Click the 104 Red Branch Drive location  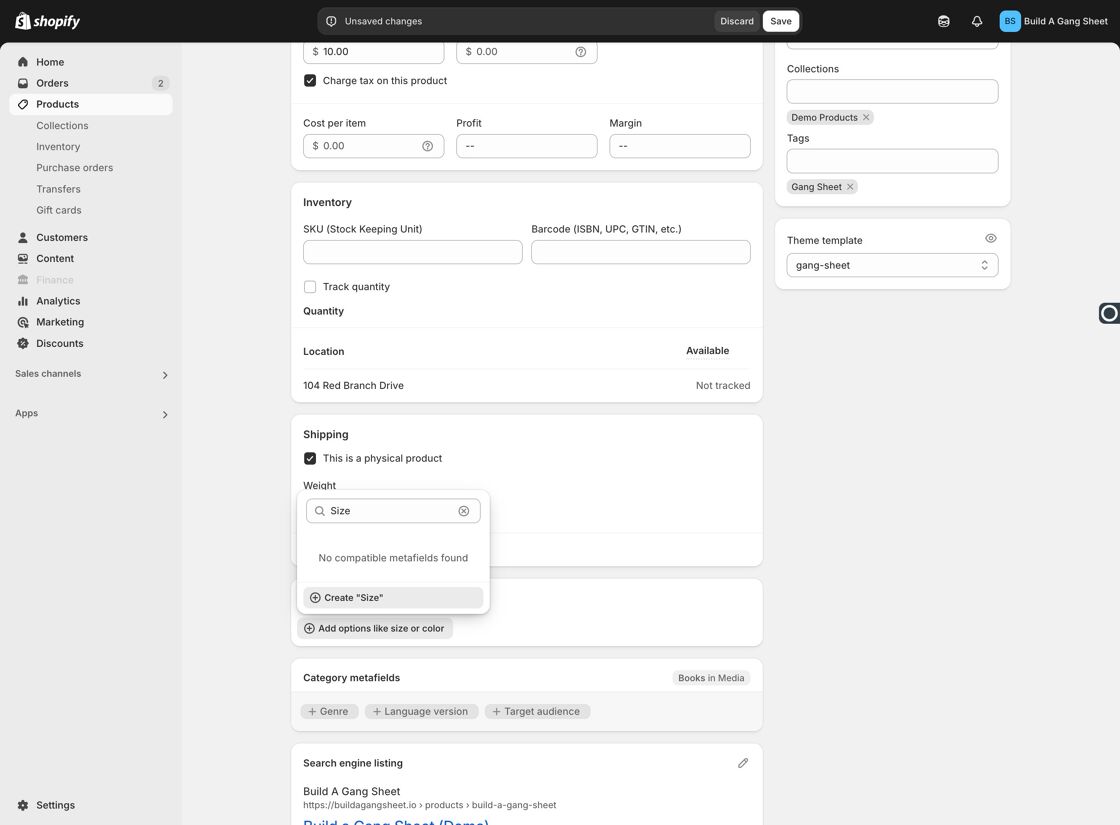click(354, 386)
